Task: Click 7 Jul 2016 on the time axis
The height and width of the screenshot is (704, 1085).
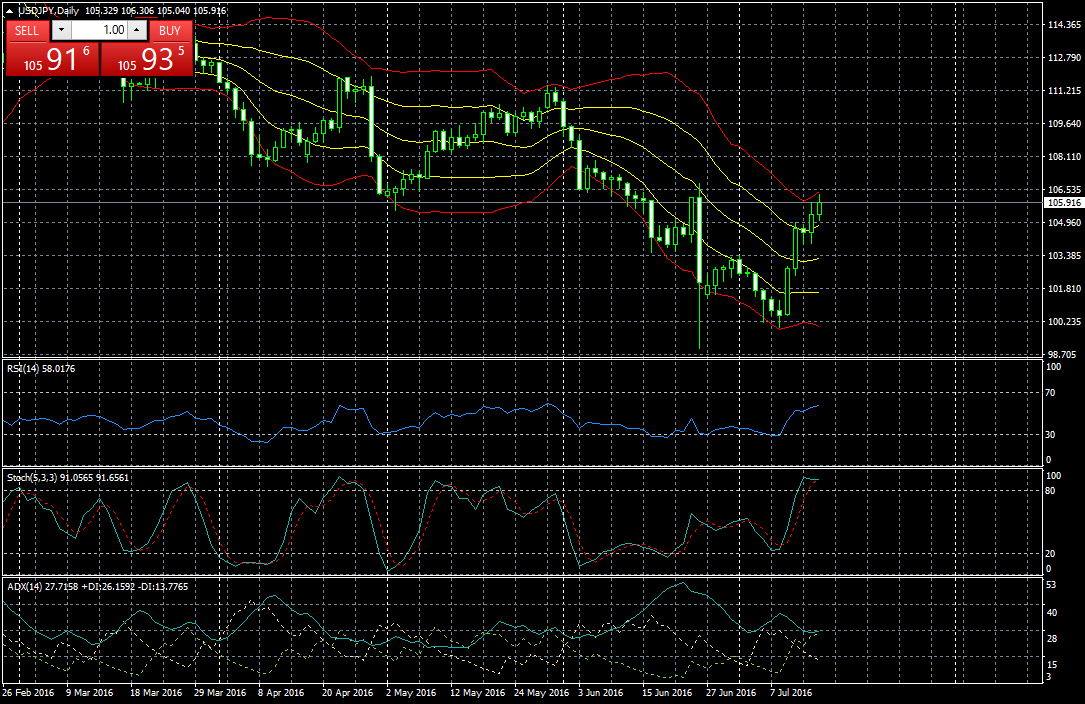Action: pos(790,692)
